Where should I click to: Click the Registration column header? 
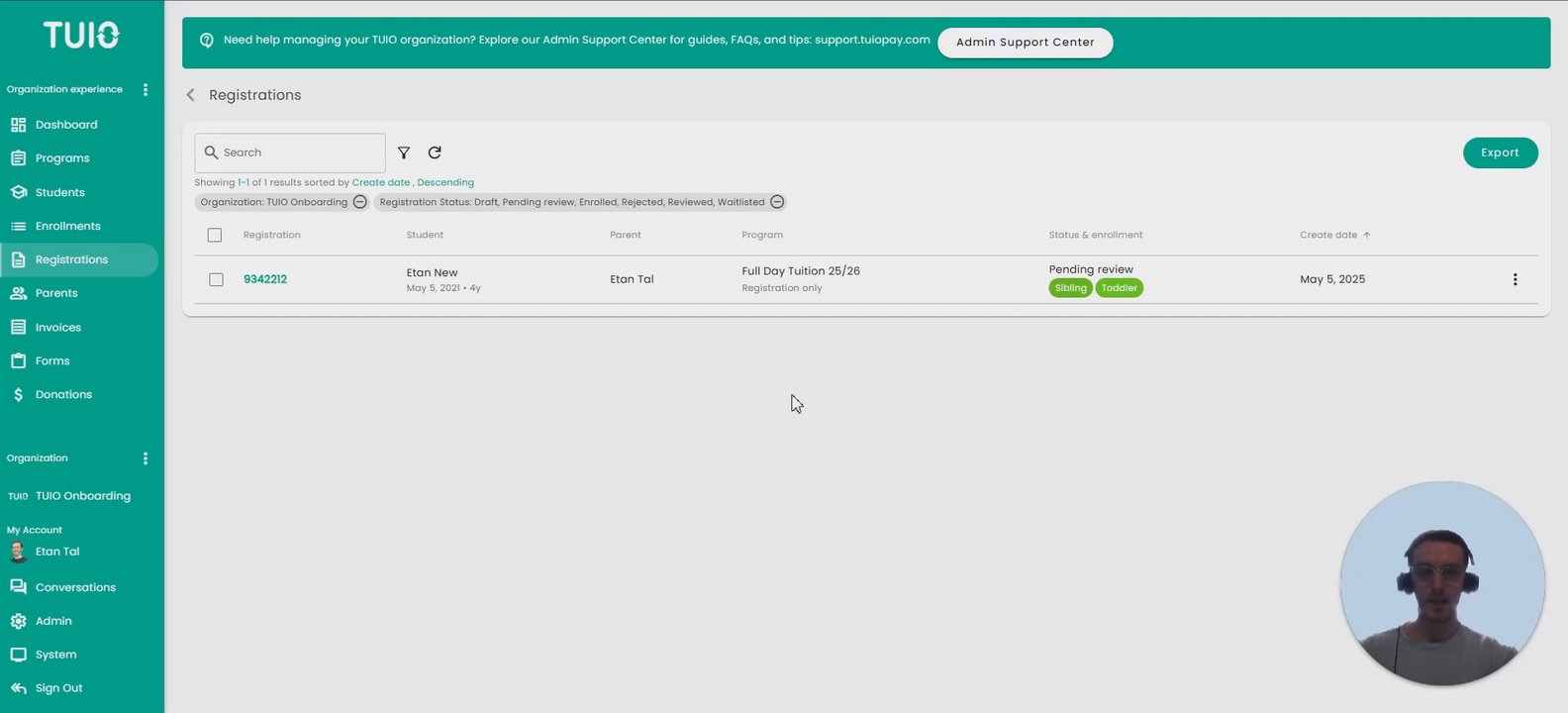click(272, 235)
